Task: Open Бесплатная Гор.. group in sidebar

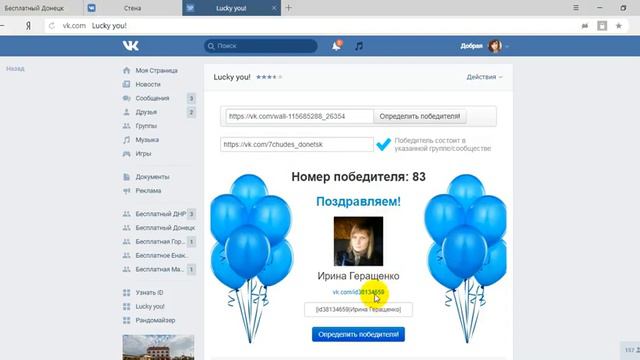Action: click(160, 242)
